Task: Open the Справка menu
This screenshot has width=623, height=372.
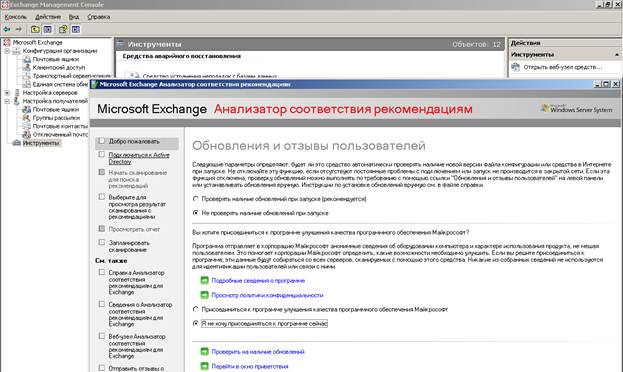Action: [x=99, y=17]
